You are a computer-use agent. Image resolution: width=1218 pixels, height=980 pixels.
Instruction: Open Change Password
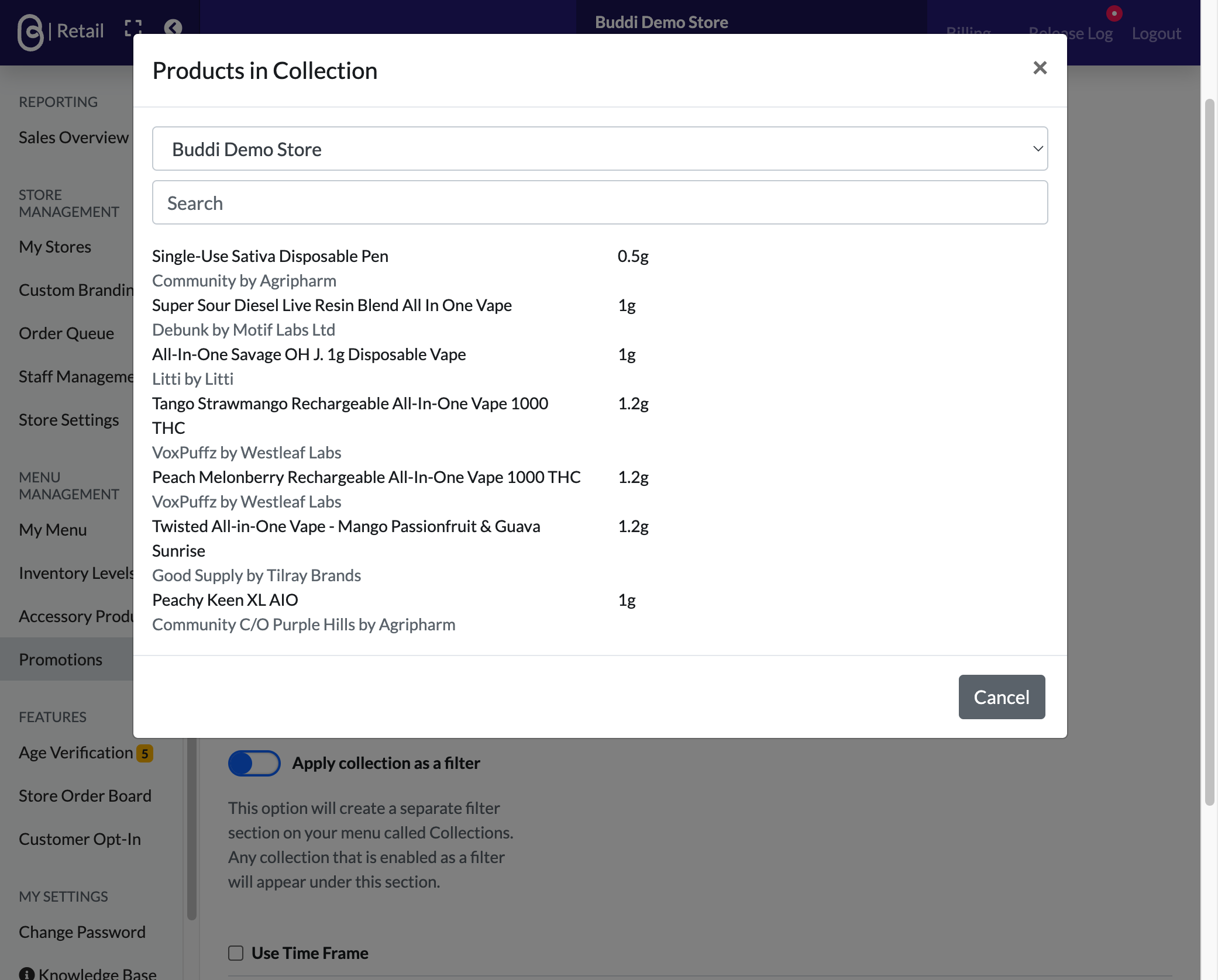point(82,932)
